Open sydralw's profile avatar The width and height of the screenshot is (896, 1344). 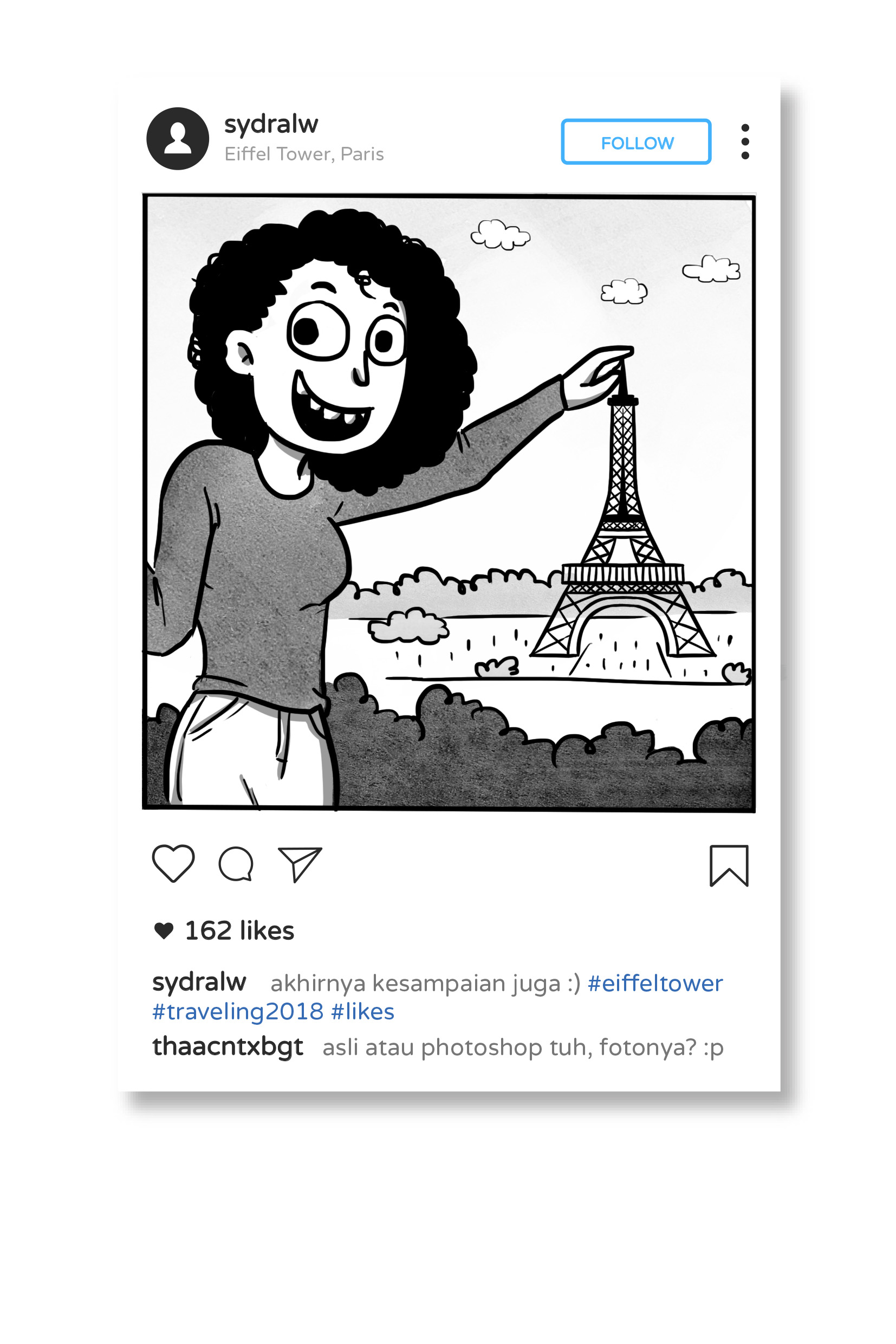[178, 138]
